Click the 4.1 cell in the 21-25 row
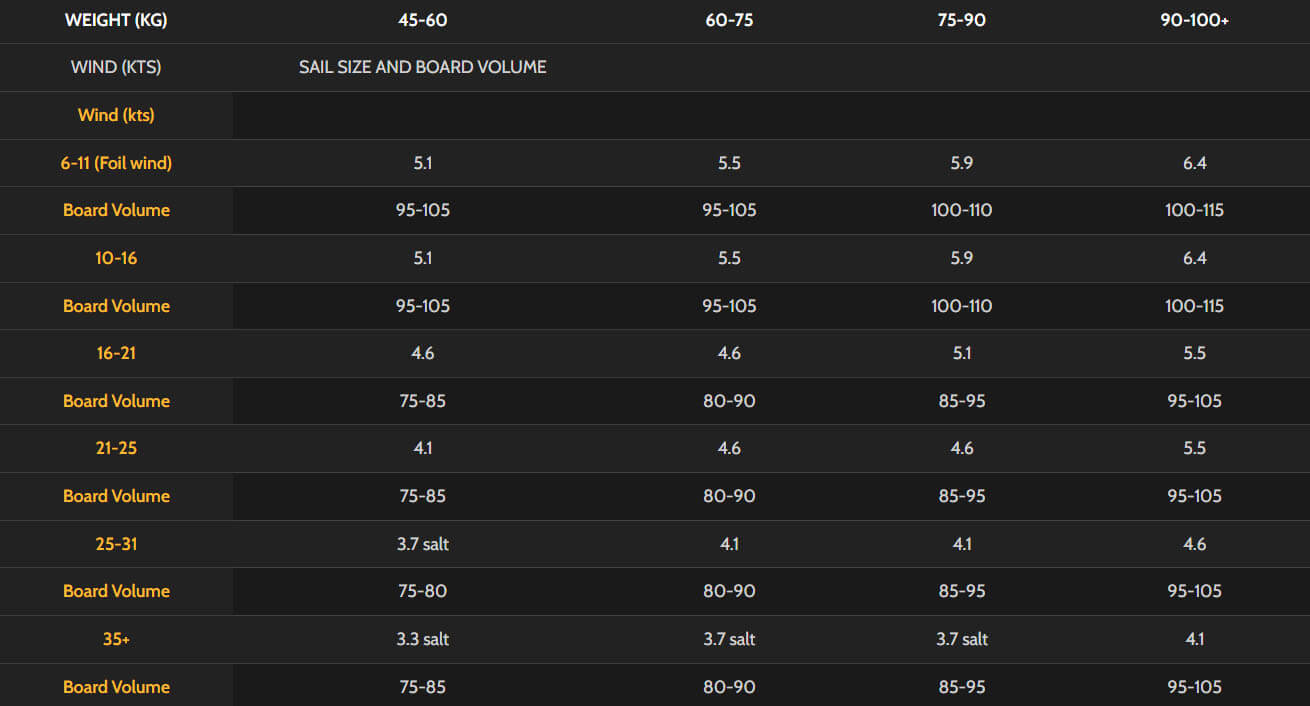 coord(422,448)
